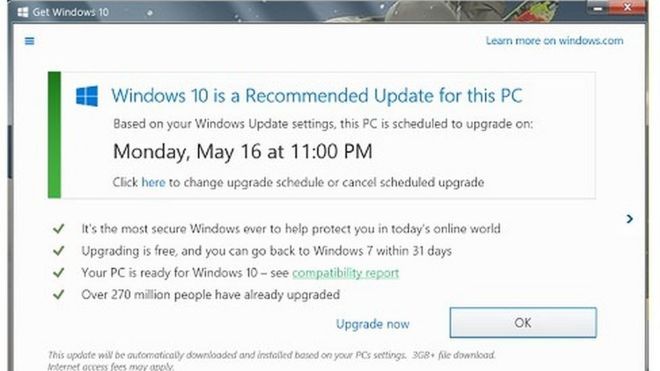Click the automatic download disclaimer text

click(271, 360)
